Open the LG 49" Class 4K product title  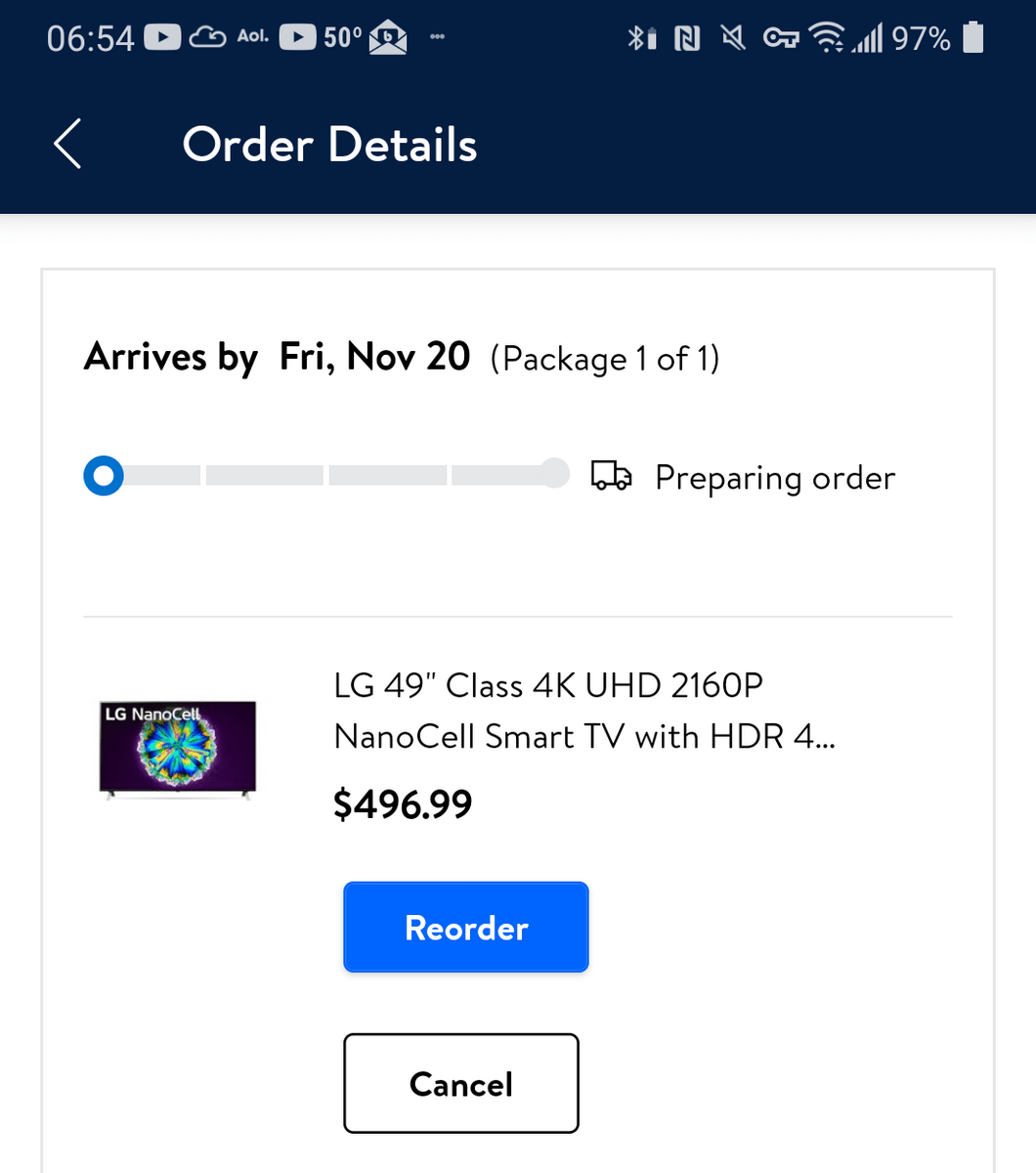click(583, 711)
